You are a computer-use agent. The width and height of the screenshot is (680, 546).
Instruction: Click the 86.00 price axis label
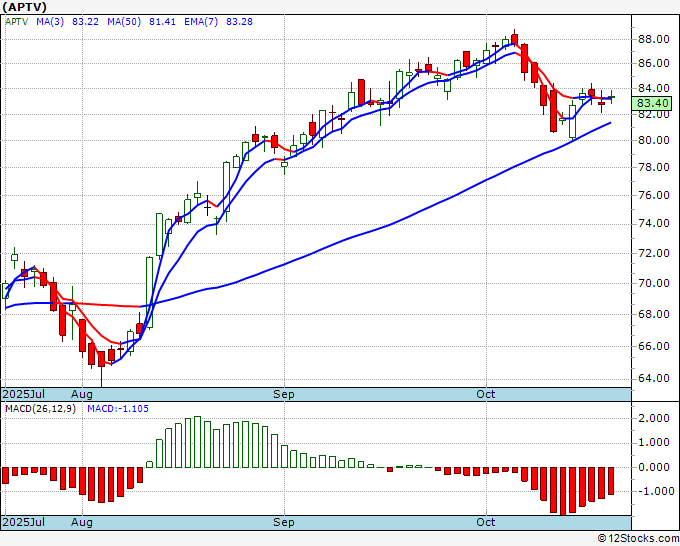pyautogui.click(x=653, y=63)
